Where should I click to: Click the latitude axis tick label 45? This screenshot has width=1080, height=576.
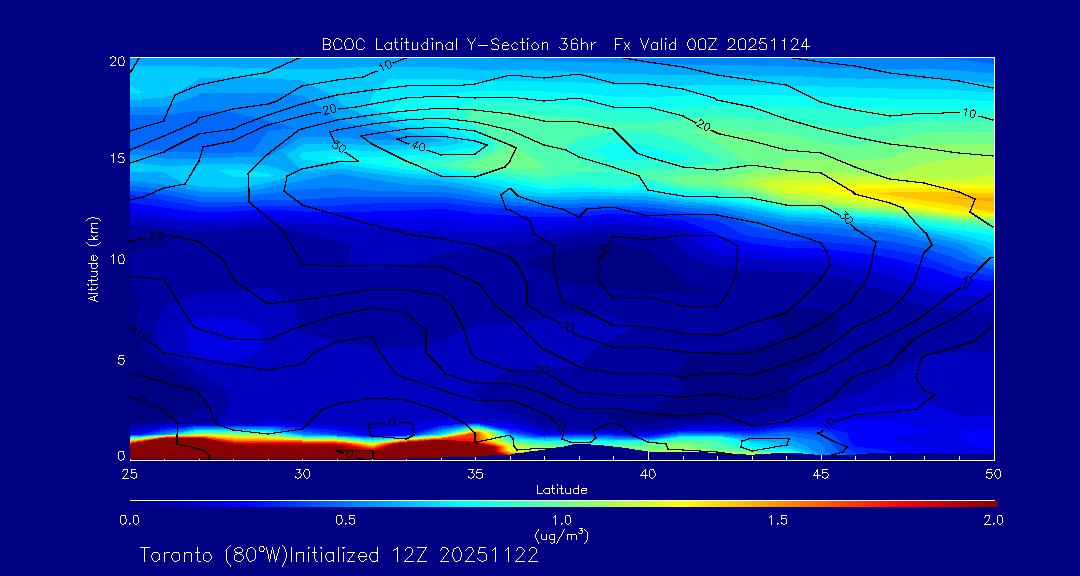[821, 474]
